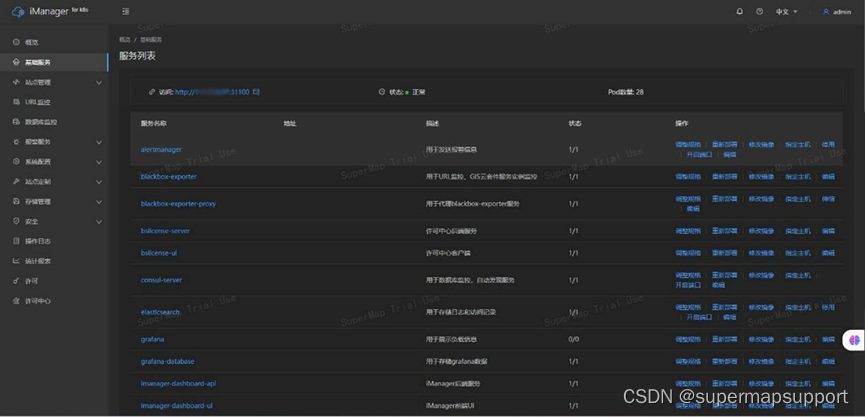865x417 pixels.
Task: Open the 中文 language dropdown
Action: [787, 12]
